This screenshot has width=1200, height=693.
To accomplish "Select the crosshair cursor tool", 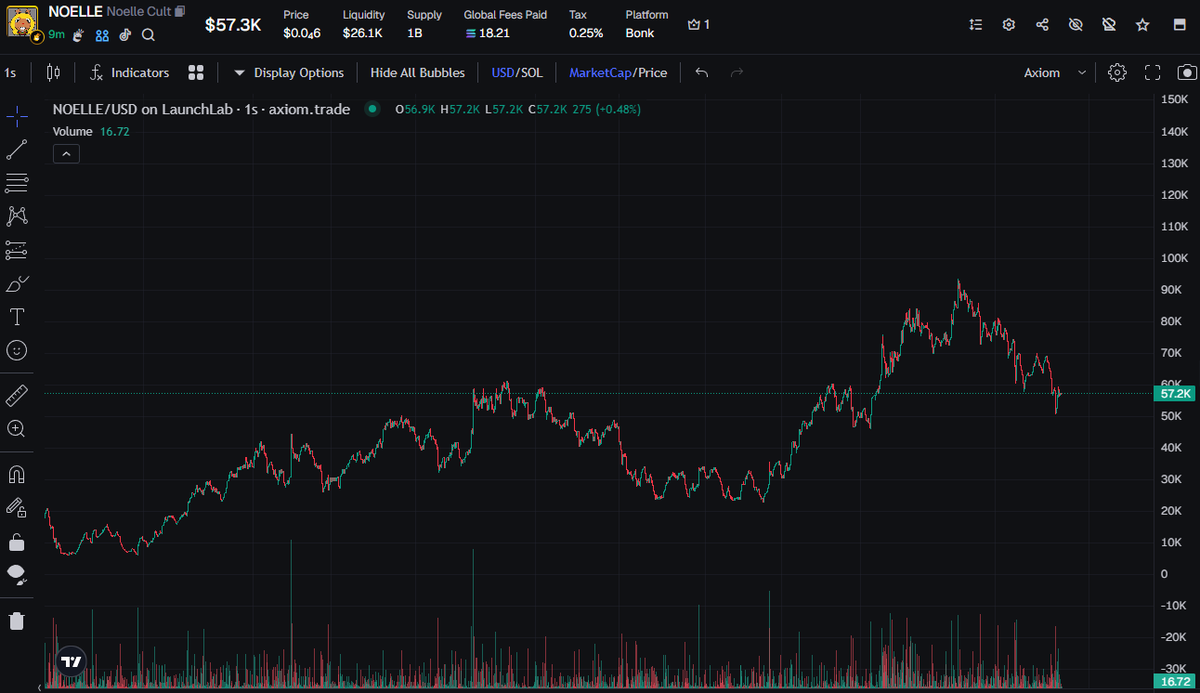I will click(x=17, y=115).
